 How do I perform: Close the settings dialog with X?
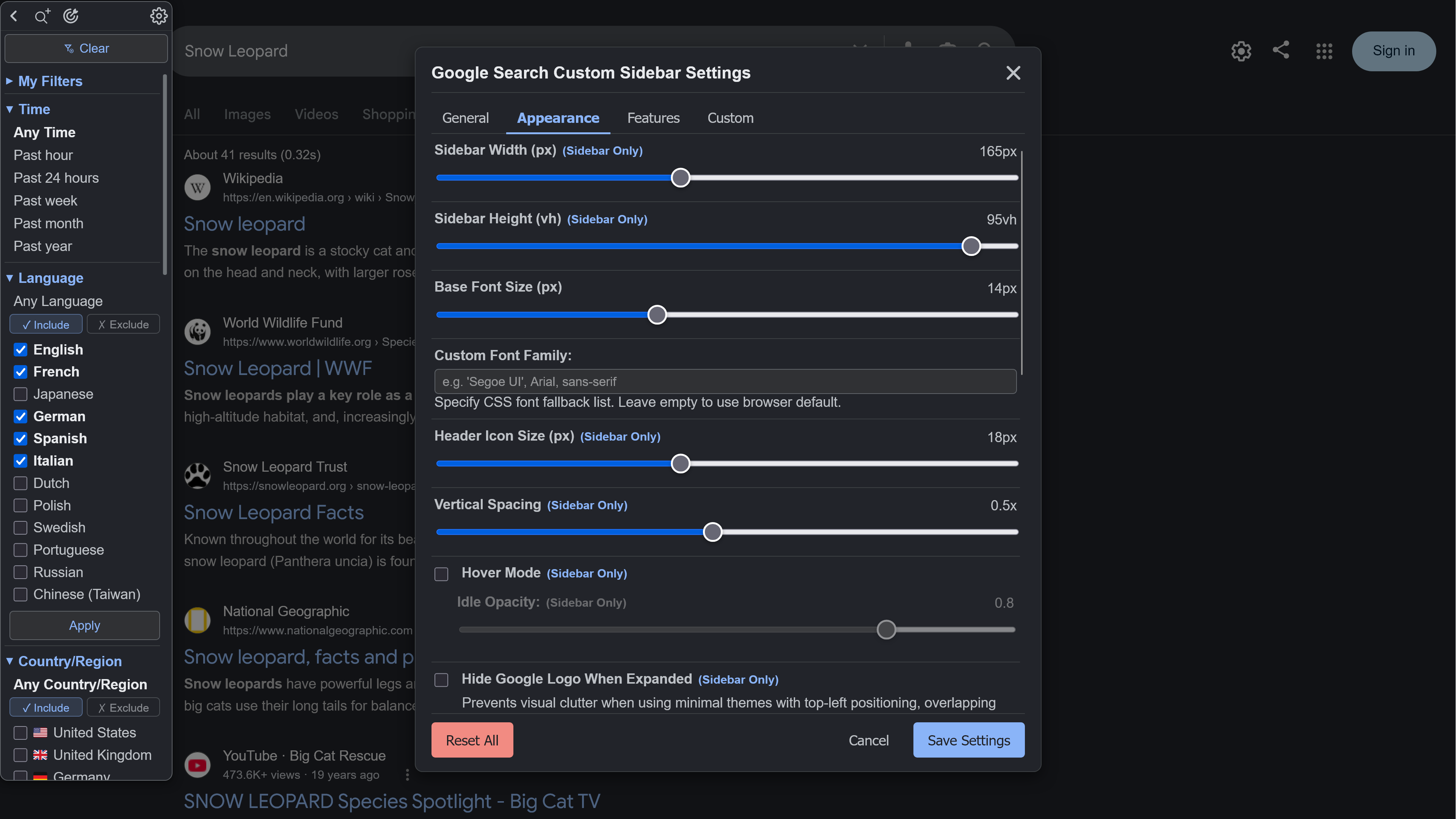click(1013, 73)
